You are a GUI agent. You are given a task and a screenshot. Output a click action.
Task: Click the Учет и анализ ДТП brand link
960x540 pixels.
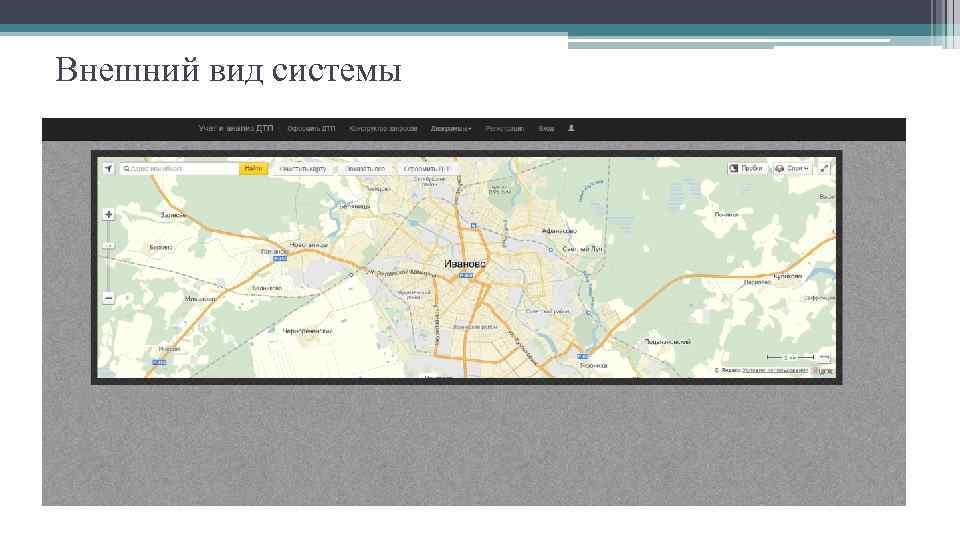click(x=236, y=129)
